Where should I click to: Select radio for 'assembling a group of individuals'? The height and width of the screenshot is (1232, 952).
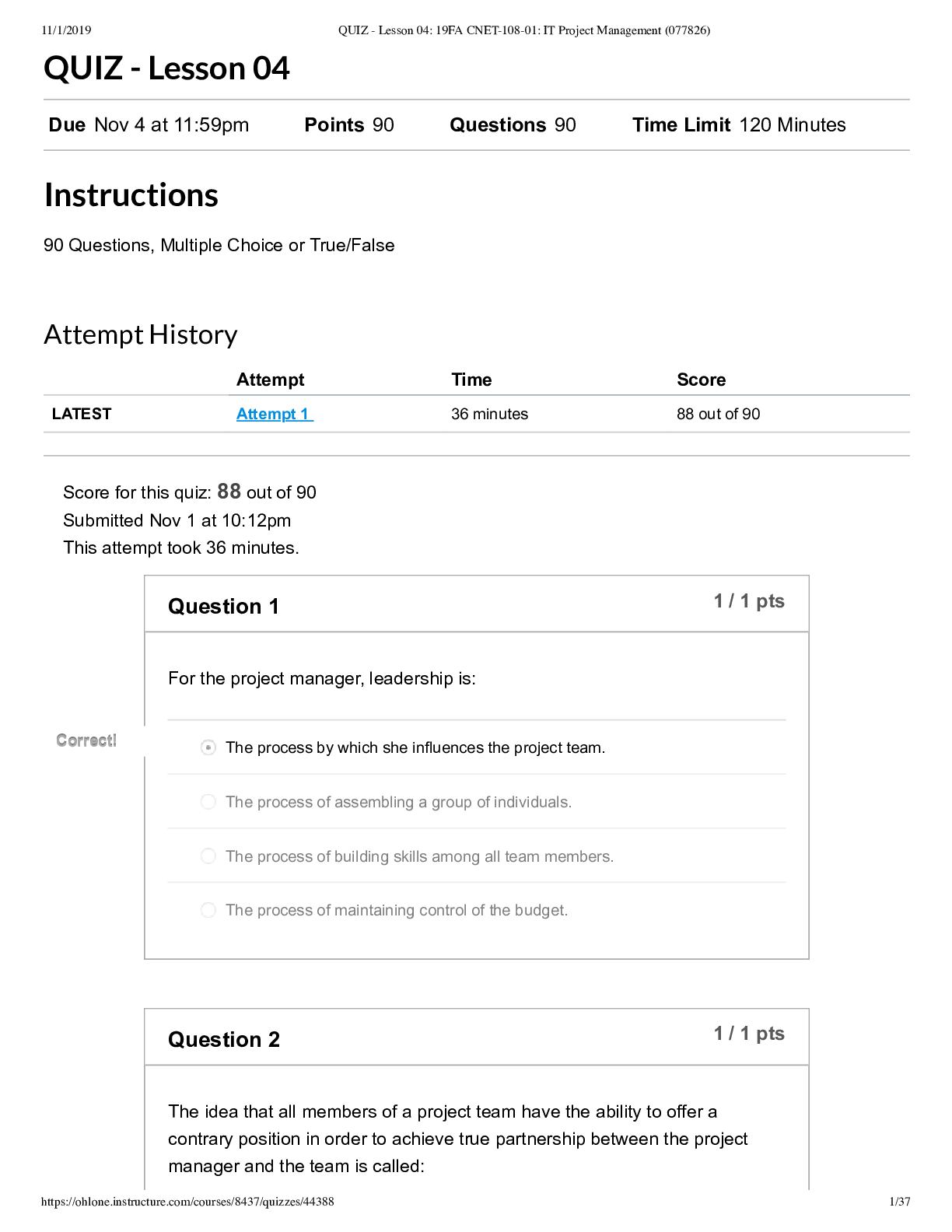tap(208, 802)
